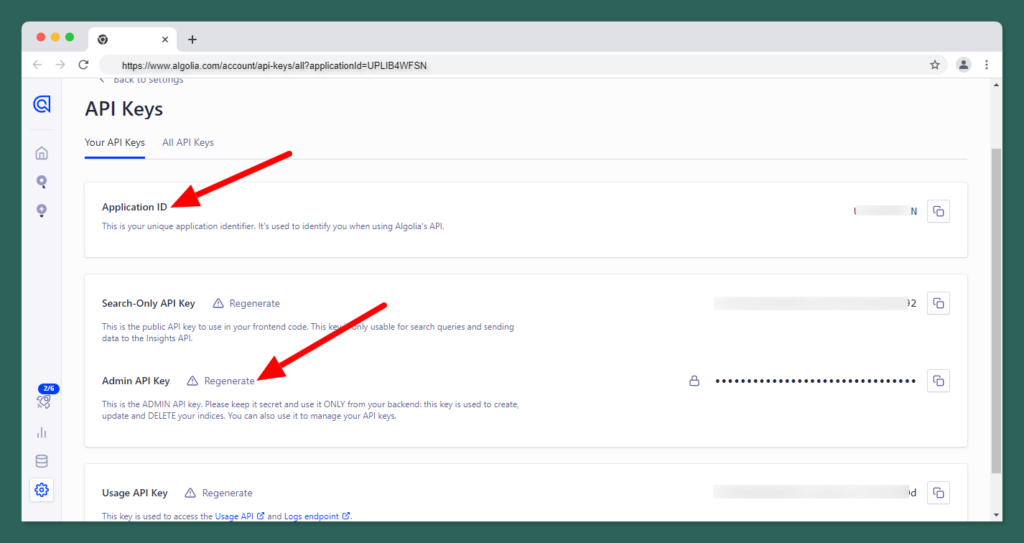Image resolution: width=1024 pixels, height=543 pixels.
Task: Open the database data sources icon
Action: click(42, 461)
